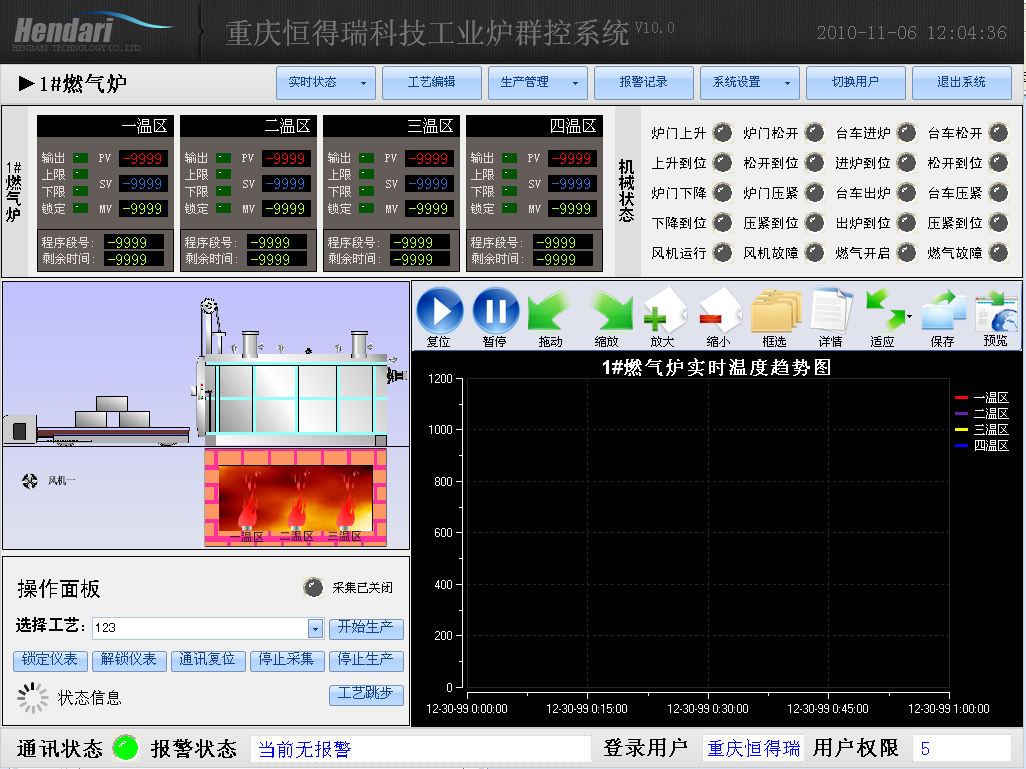Click the 详情 details icon on chart toolbar

(830, 310)
